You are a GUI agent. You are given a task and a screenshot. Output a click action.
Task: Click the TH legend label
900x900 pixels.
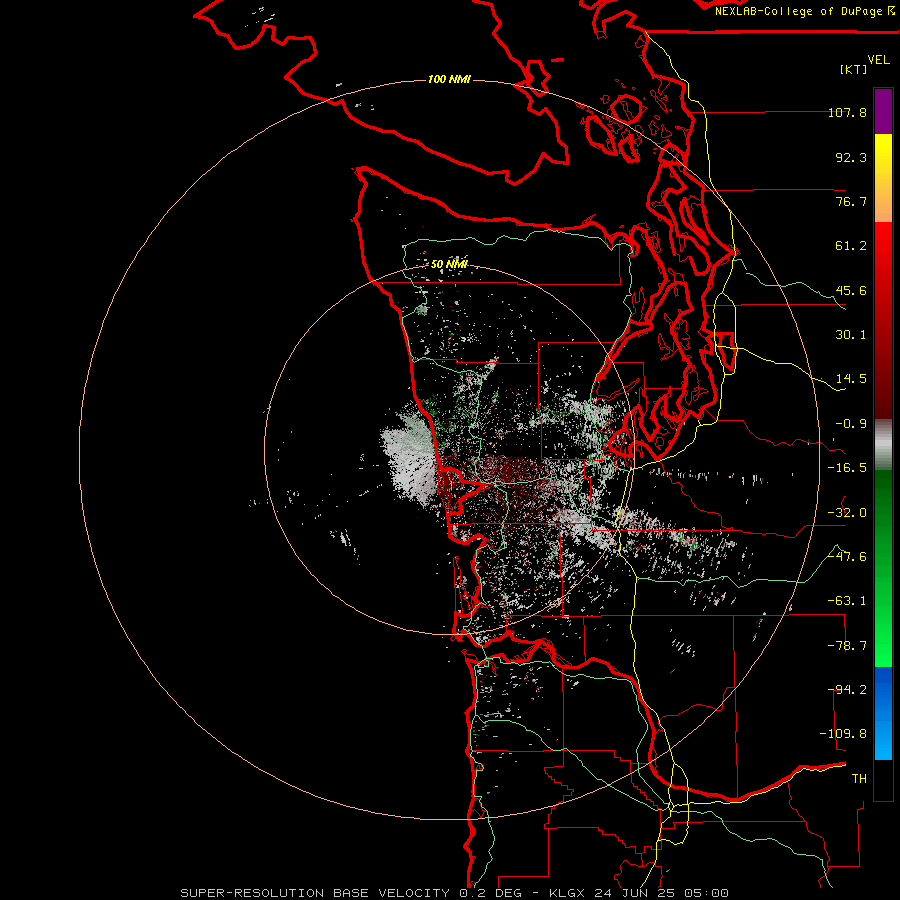859,779
